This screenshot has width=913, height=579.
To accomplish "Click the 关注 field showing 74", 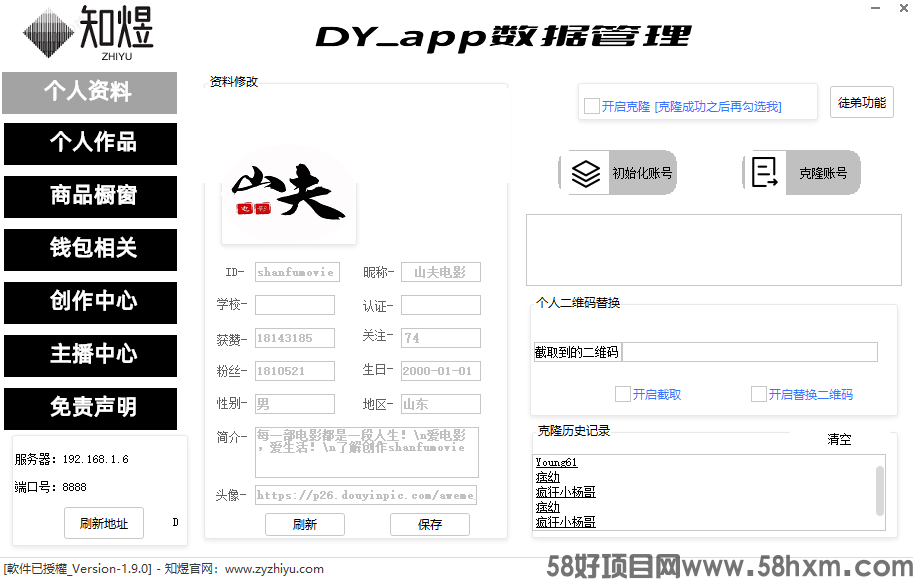I will click(441, 338).
